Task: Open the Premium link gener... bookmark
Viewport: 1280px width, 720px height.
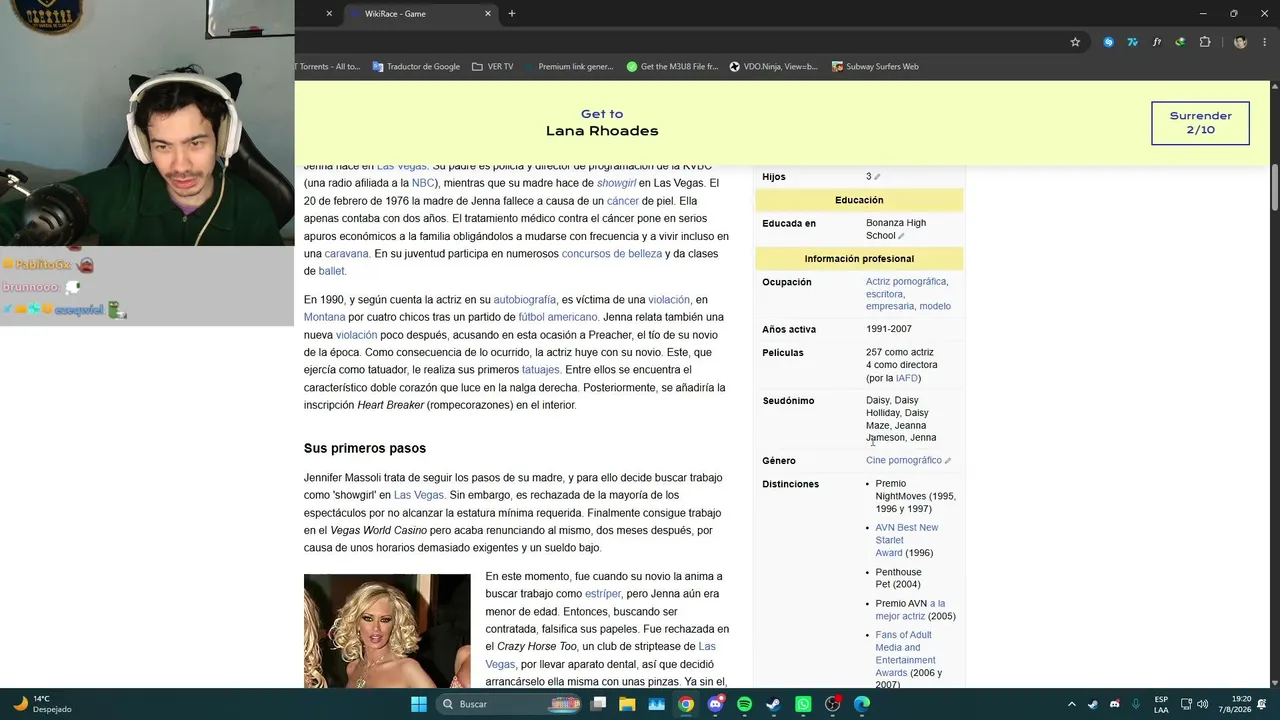Action: click(x=568, y=67)
